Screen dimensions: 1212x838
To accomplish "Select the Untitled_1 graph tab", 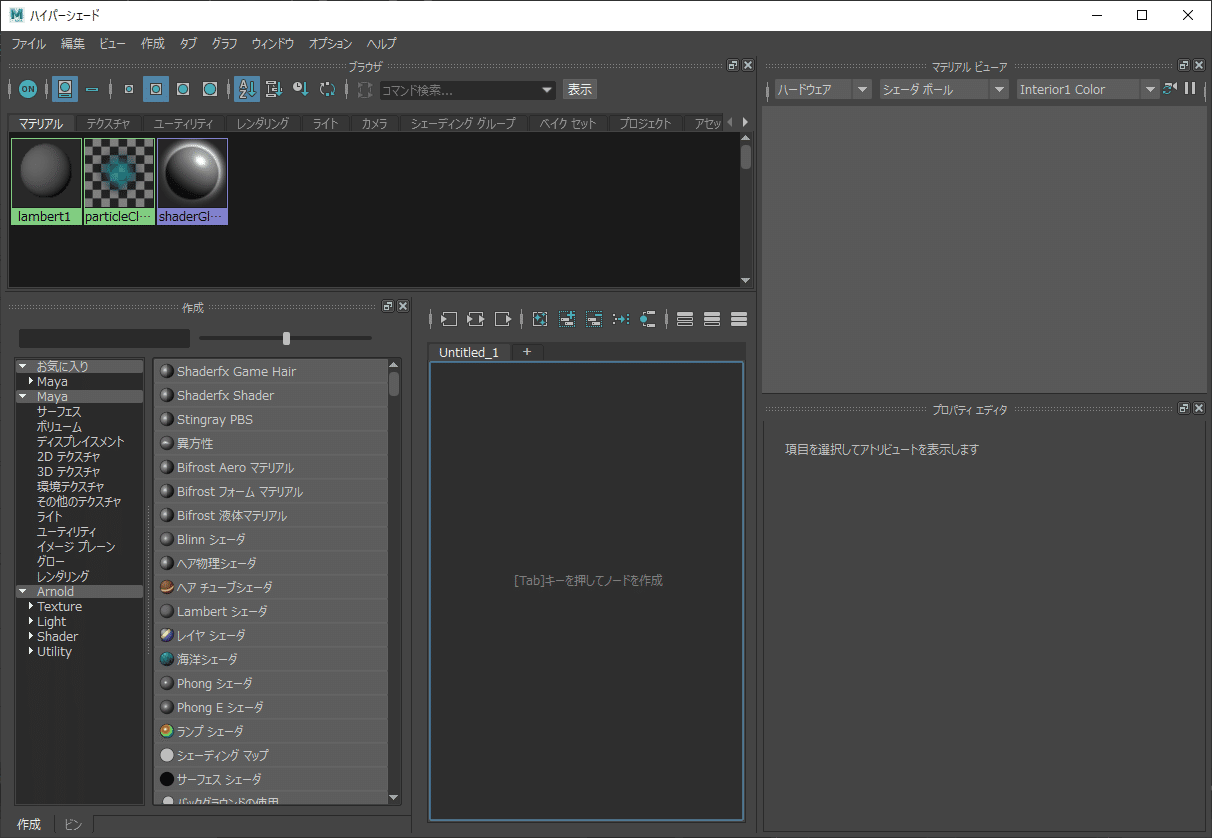I will pos(469,352).
